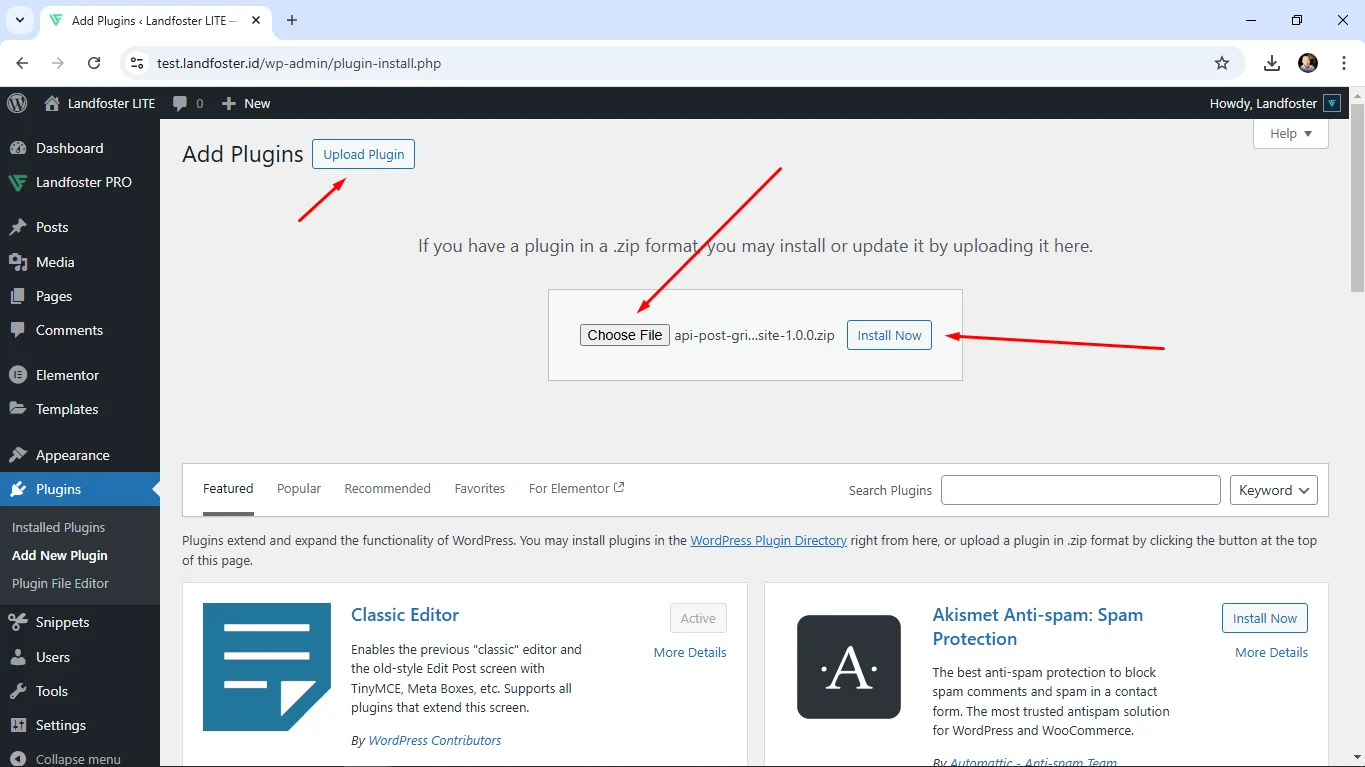The height and width of the screenshot is (767, 1365).
Task: Open the WordPress Plugin Directory link
Action: click(768, 540)
